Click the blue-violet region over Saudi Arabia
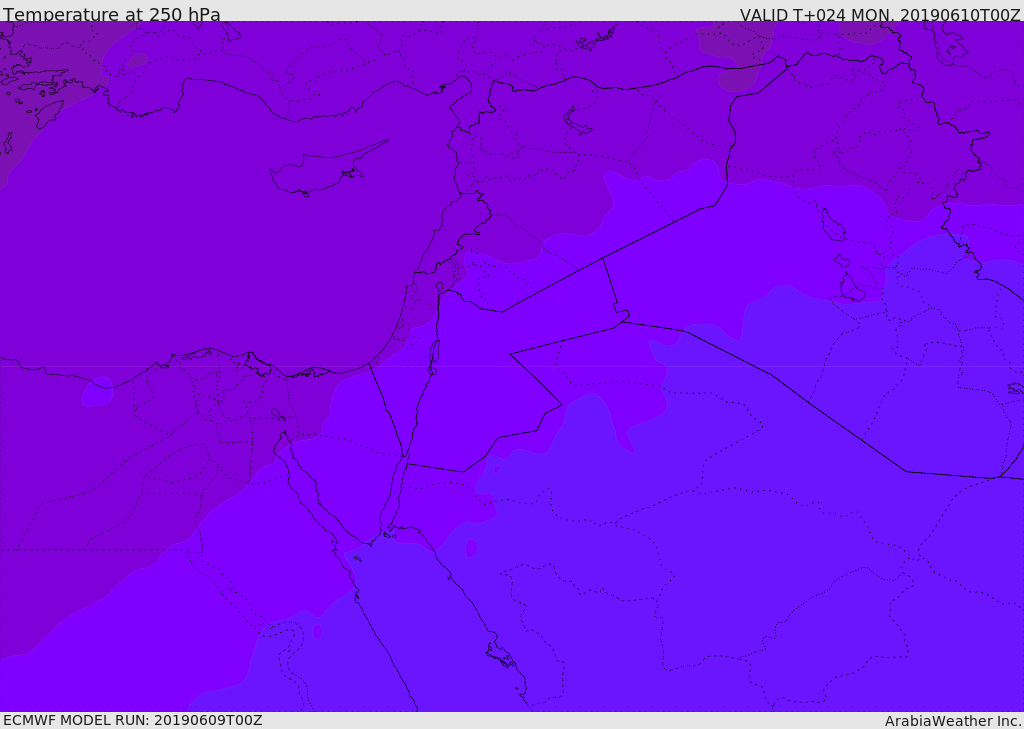 tap(750, 560)
